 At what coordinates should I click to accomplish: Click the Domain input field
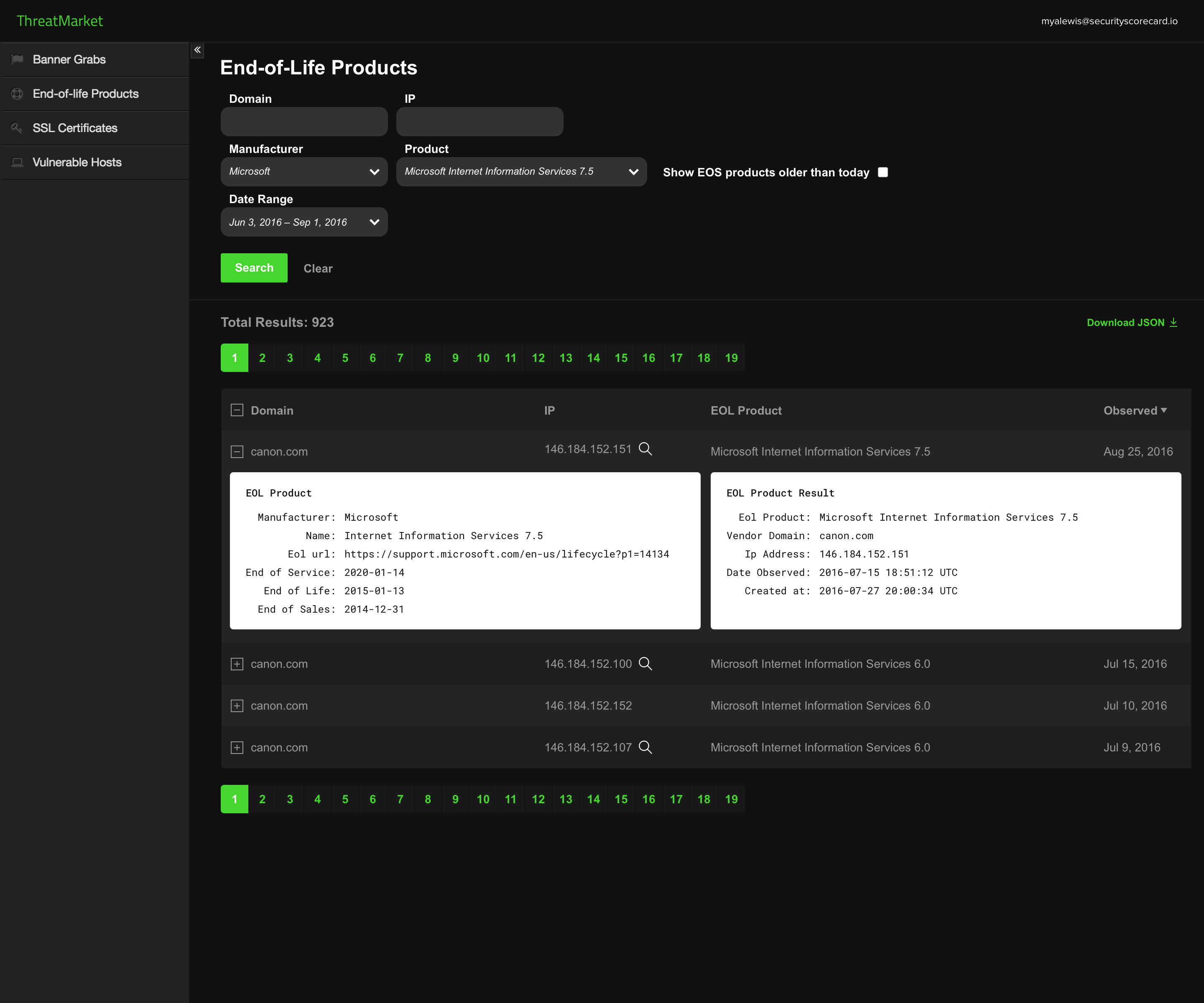[304, 122]
